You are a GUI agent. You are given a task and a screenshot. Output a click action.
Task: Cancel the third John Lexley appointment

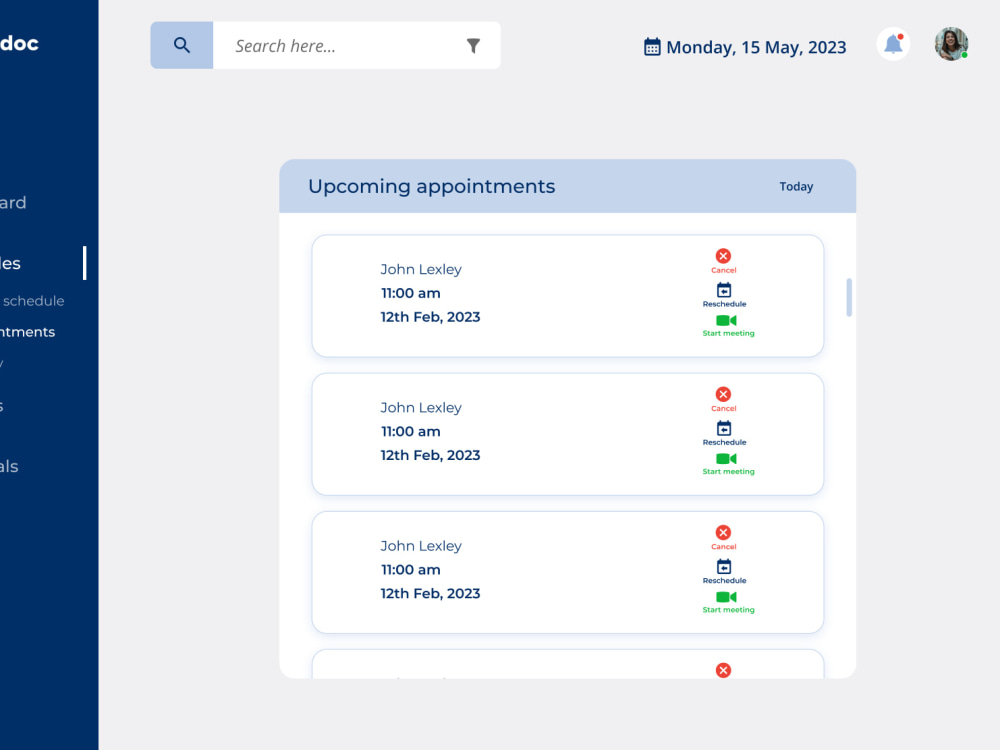click(x=723, y=538)
